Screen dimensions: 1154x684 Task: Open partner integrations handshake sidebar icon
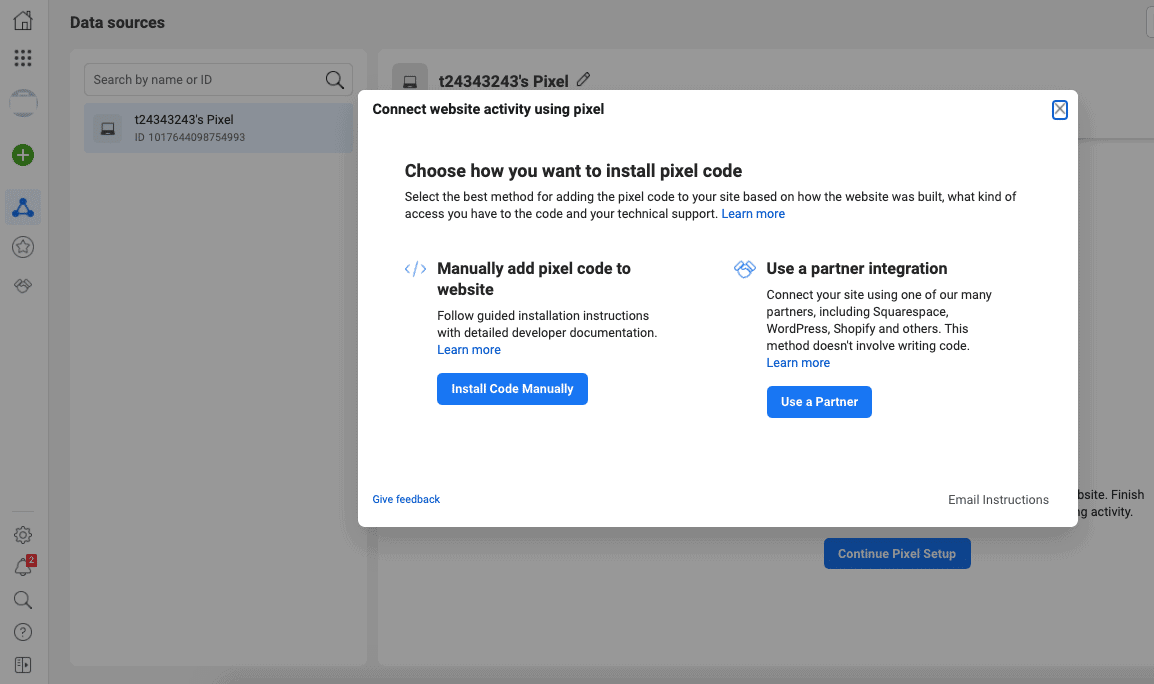tap(23, 286)
